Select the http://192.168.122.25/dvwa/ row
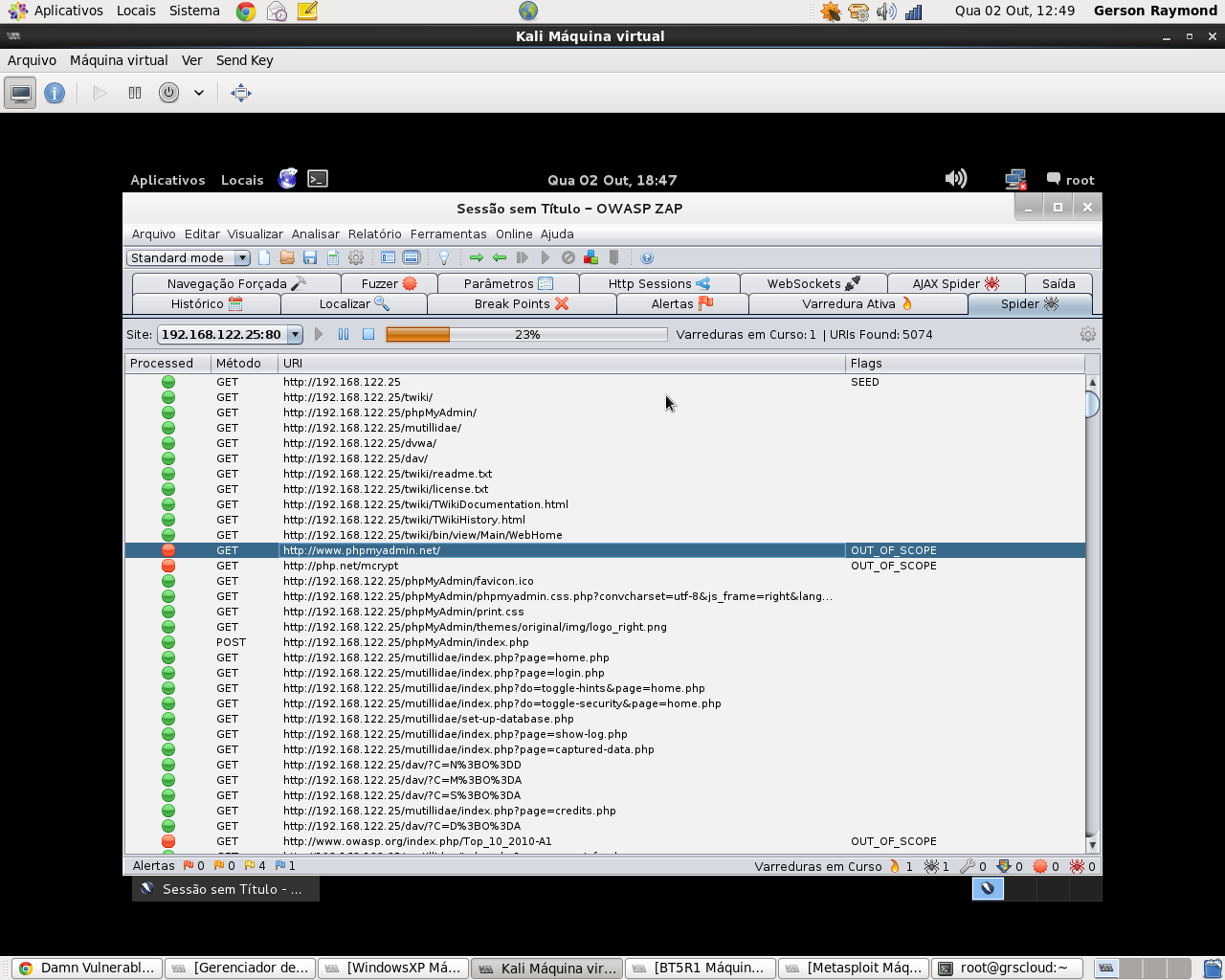 (x=605, y=443)
